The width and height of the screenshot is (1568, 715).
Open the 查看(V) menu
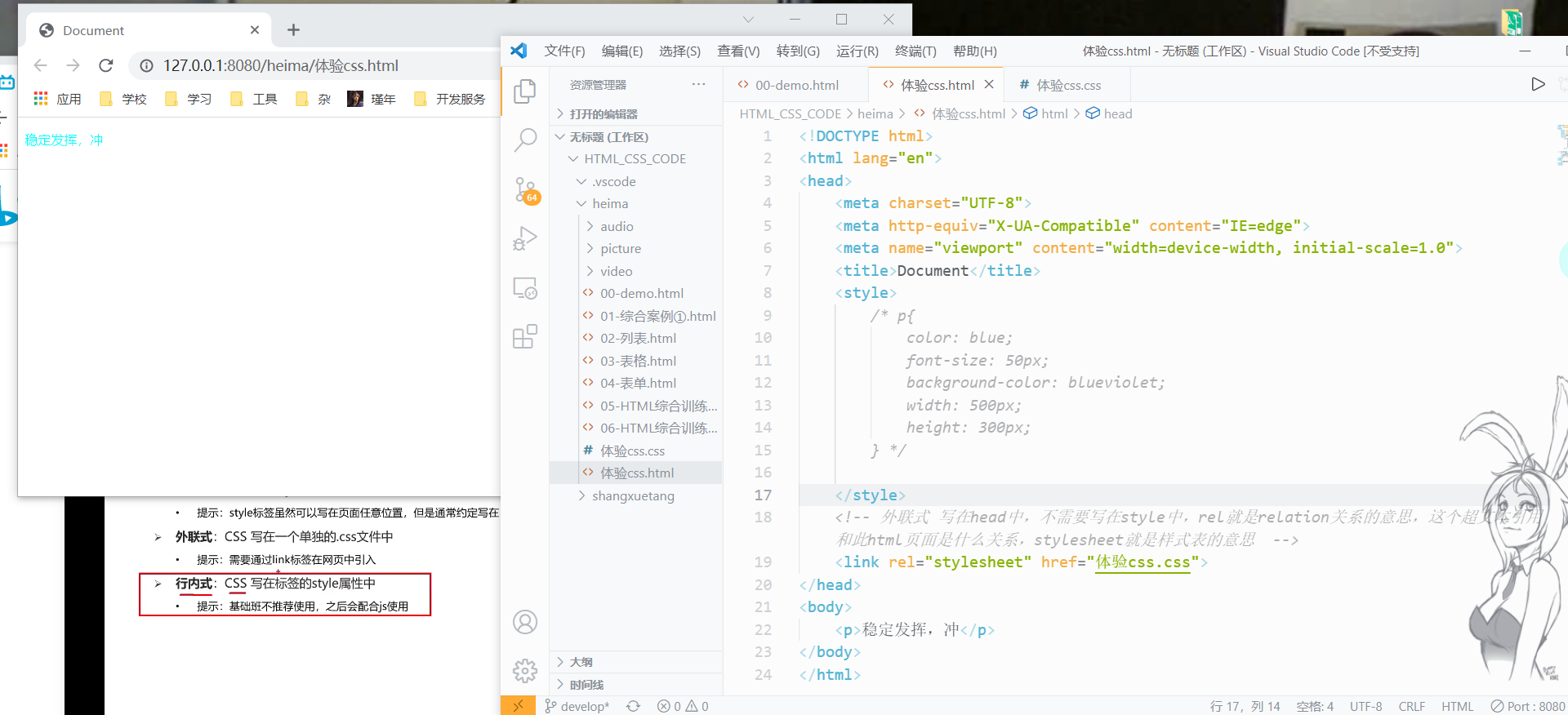coord(738,51)
